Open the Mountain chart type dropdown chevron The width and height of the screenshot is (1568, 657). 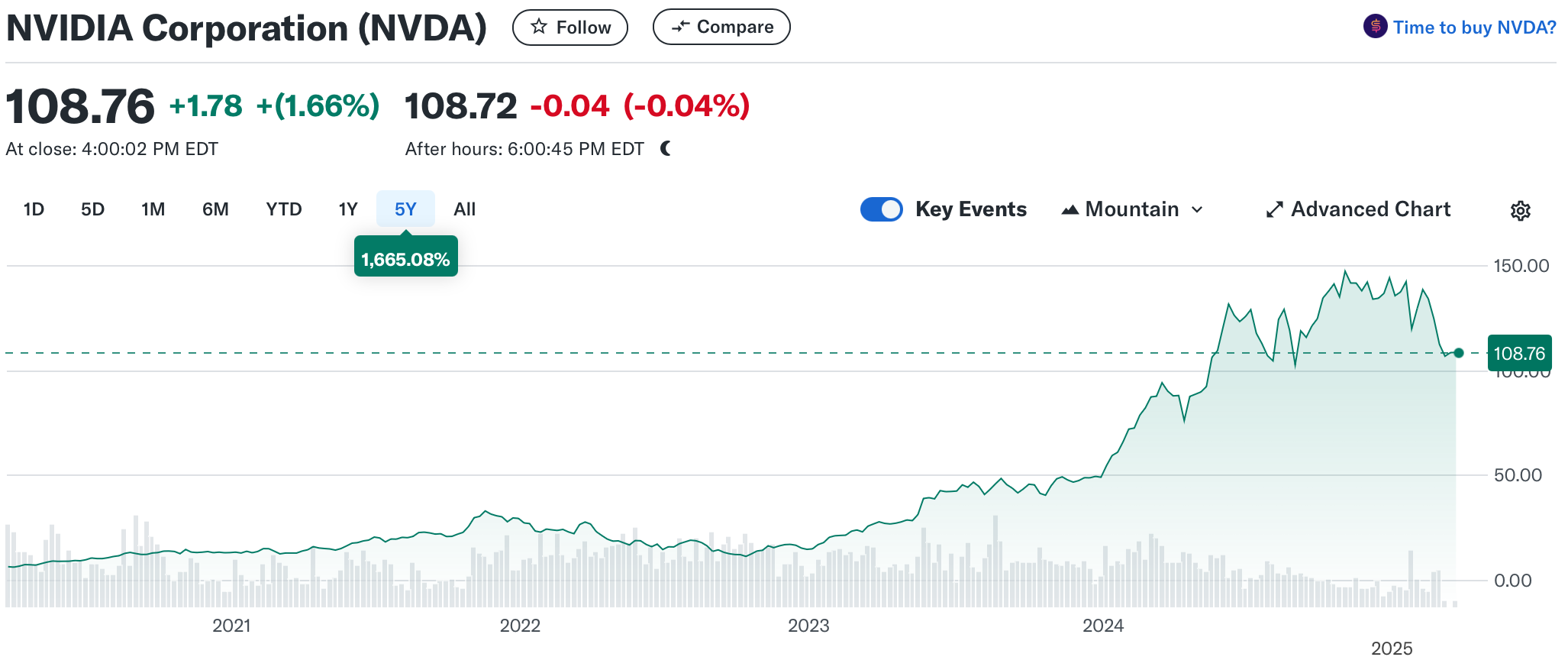click(x=1197, y=209)
